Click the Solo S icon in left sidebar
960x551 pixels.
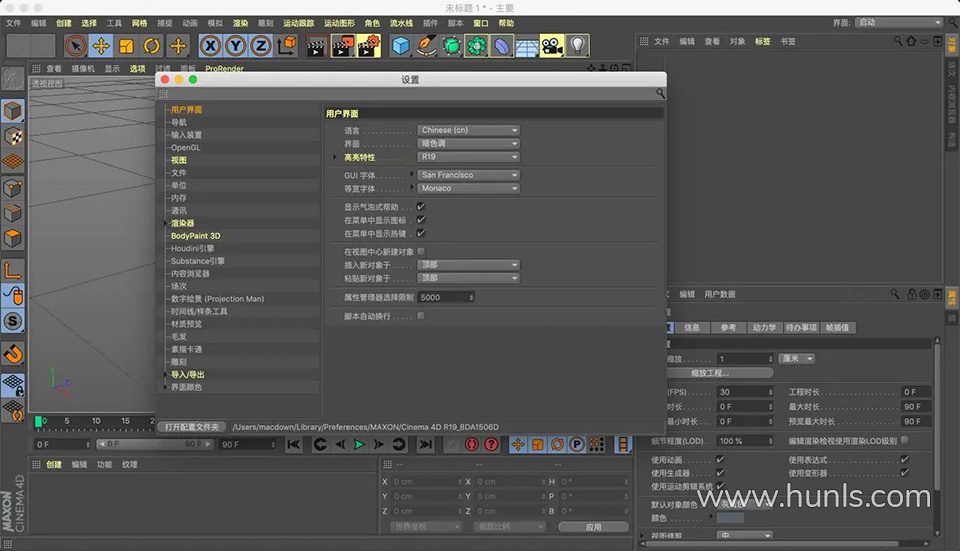pyautogui.click(x=13, y=320)
